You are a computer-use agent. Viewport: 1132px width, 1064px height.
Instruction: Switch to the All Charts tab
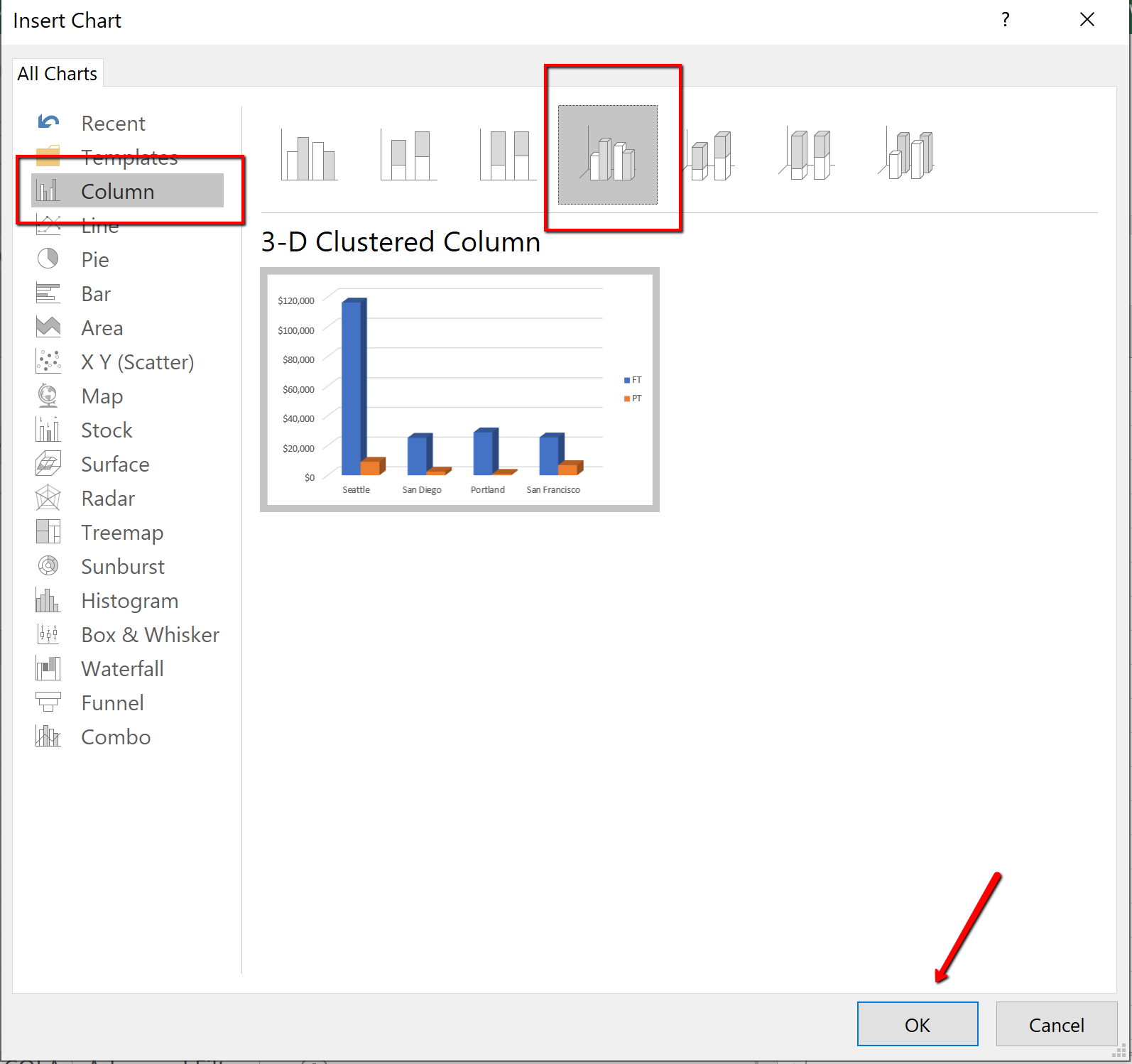click(58, 73)
